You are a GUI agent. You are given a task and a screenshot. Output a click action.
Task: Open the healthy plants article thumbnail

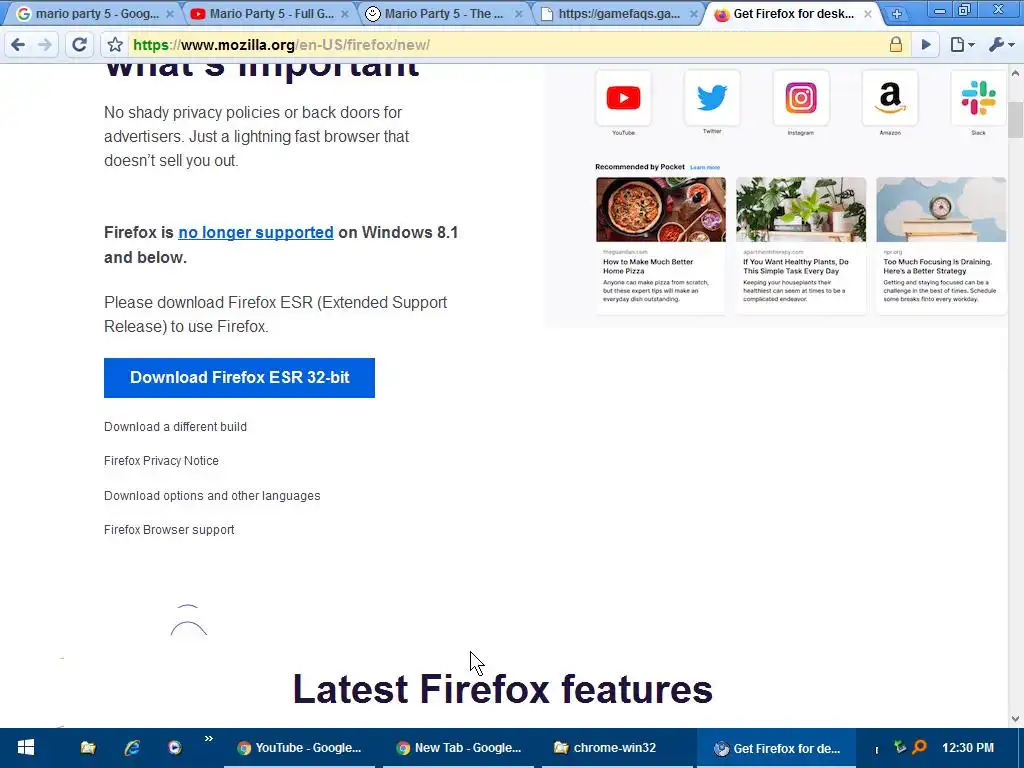point(801,210)
